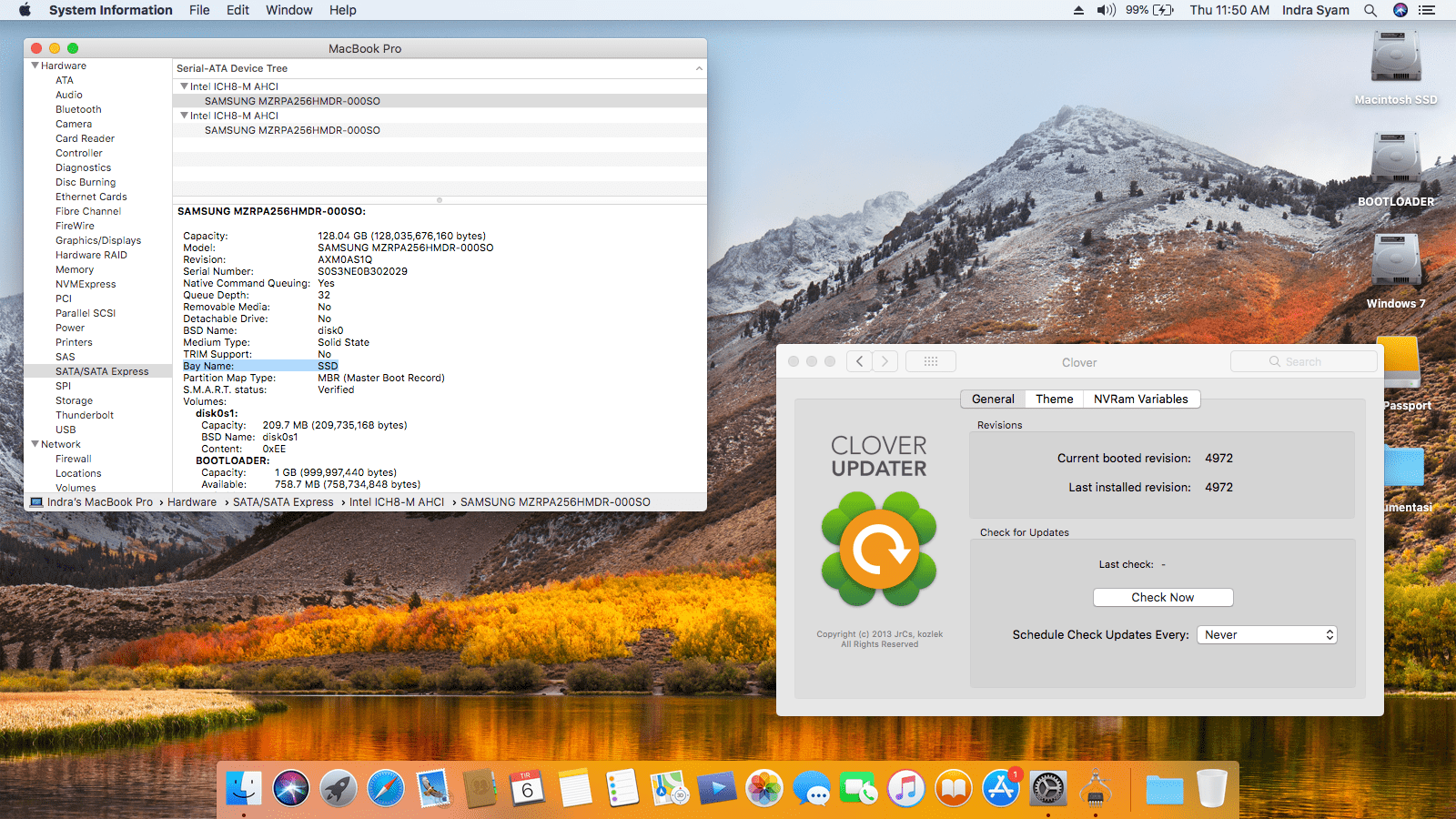The image size is (1456, 819).
Task: Open the Edit menu
Action: 238,10
